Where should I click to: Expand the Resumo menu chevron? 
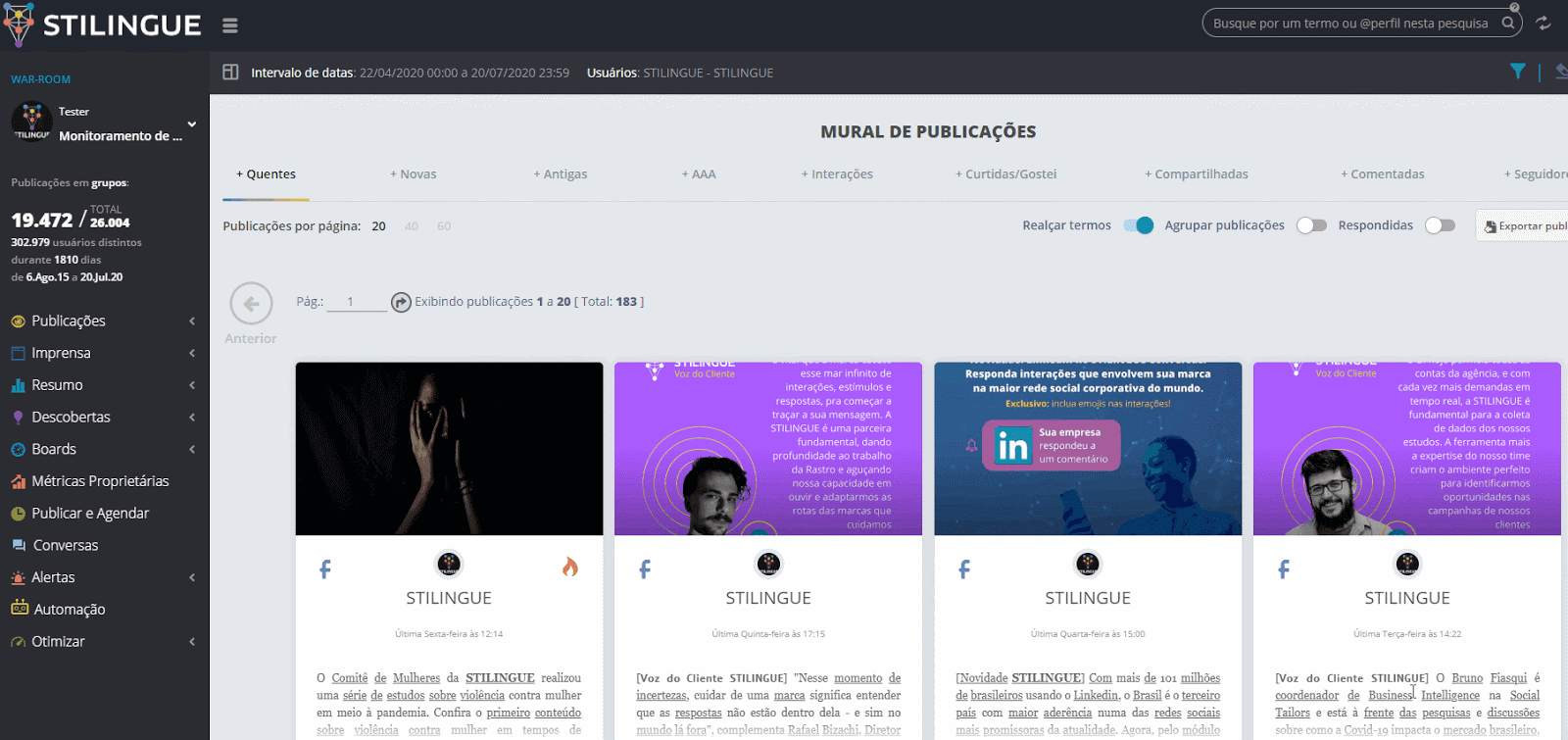[x=192, y=385]
